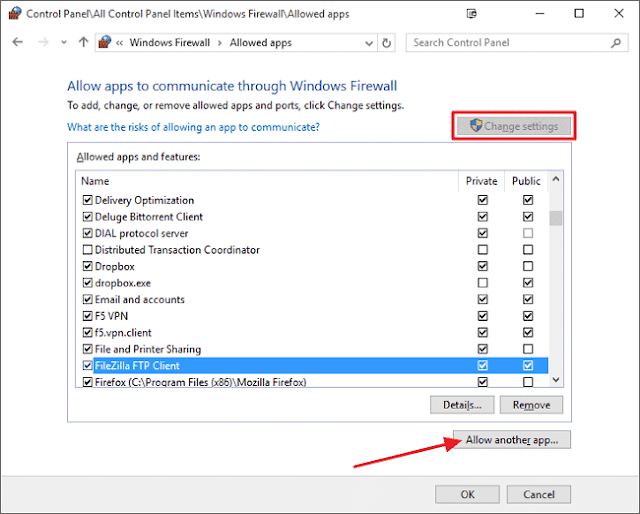
Task: Maximize the Allowed apps window
Action: pyautogui.click(x=579, y=13)
